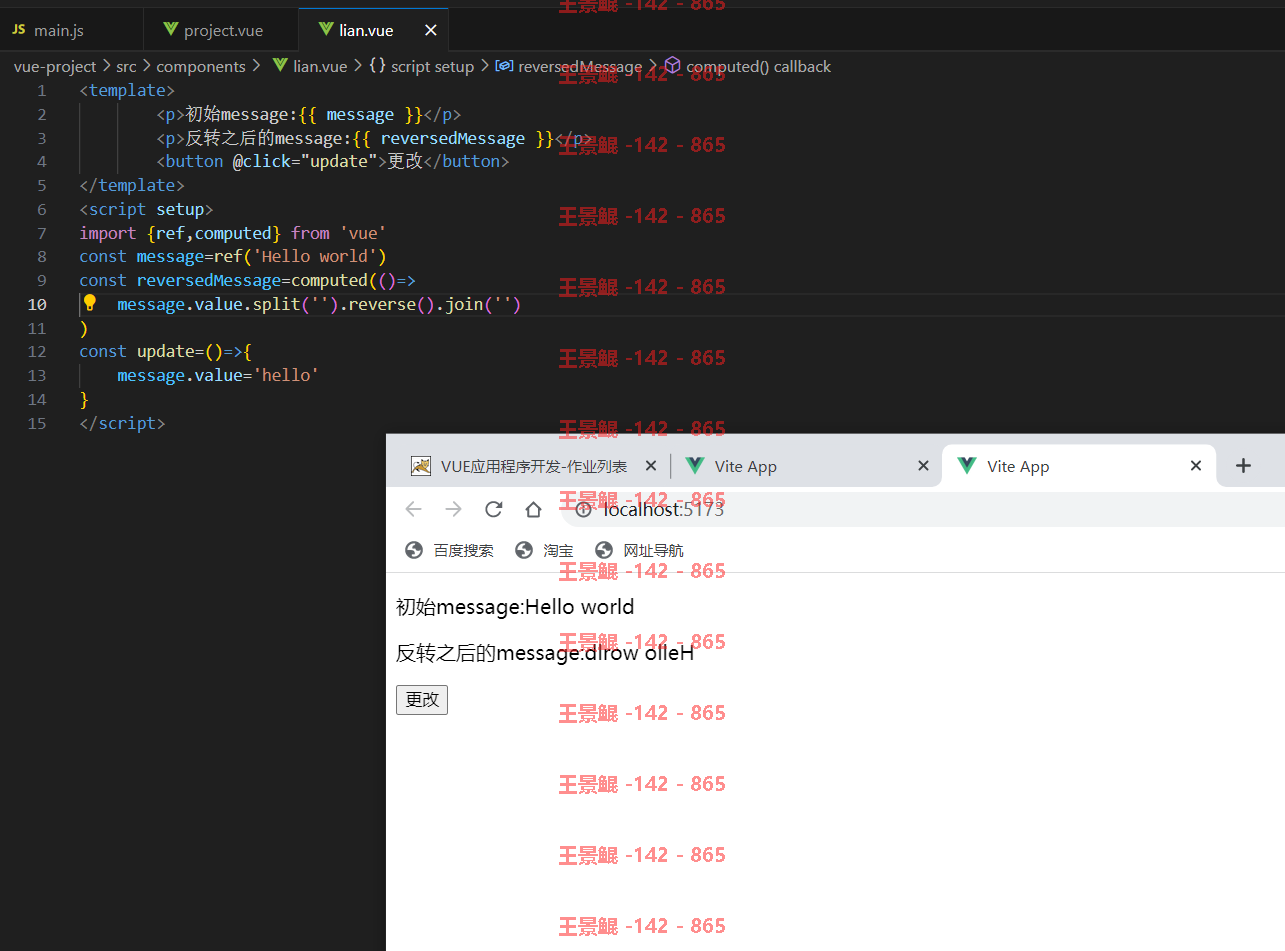This screenshot has width=1285, height=951.
Task: Click the Vue icon on lian.vue tab
Action: click(326, 30)
